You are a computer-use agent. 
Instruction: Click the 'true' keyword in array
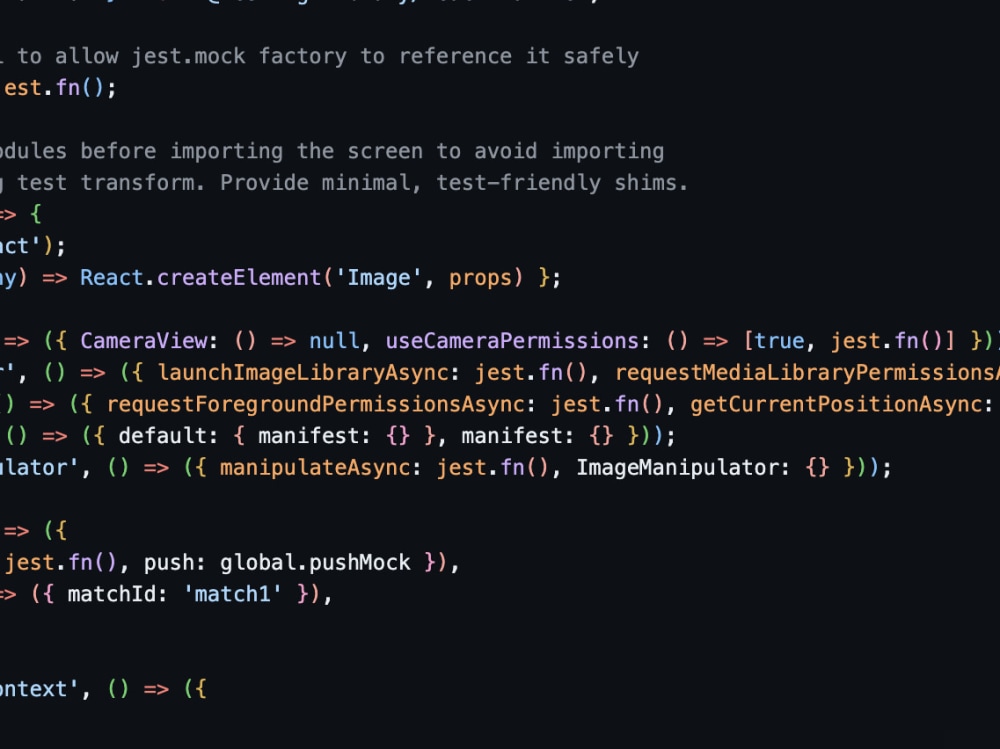point(779,341)
